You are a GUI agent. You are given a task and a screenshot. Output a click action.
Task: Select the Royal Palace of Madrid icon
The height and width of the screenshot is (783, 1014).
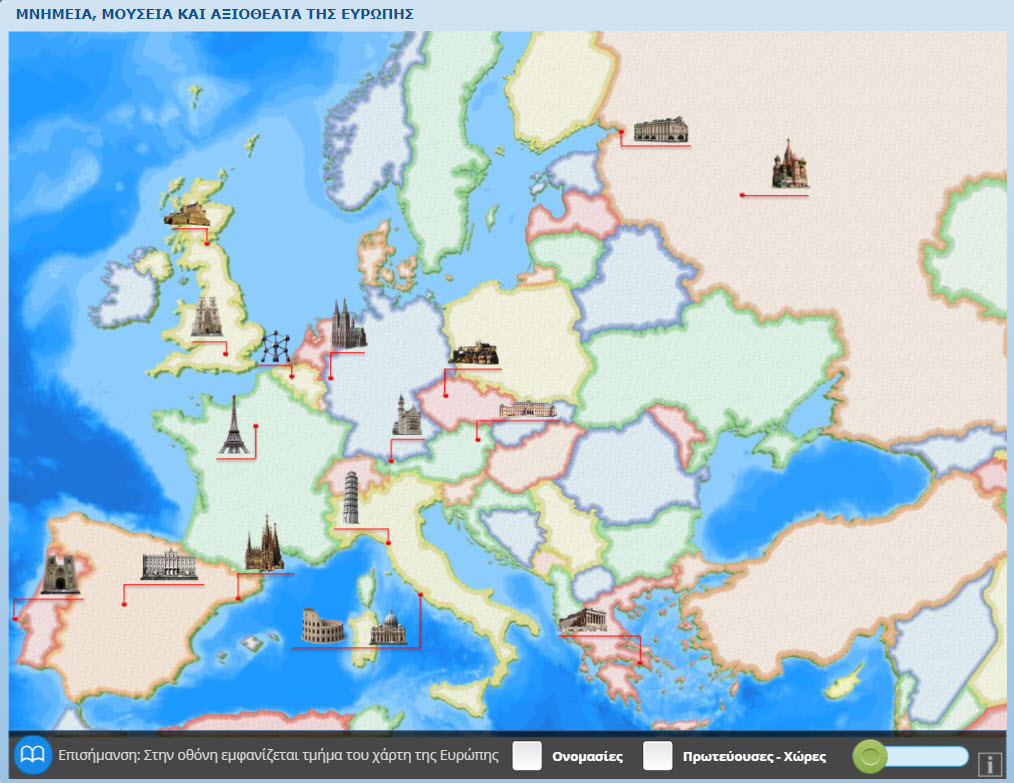click(168, 566)
